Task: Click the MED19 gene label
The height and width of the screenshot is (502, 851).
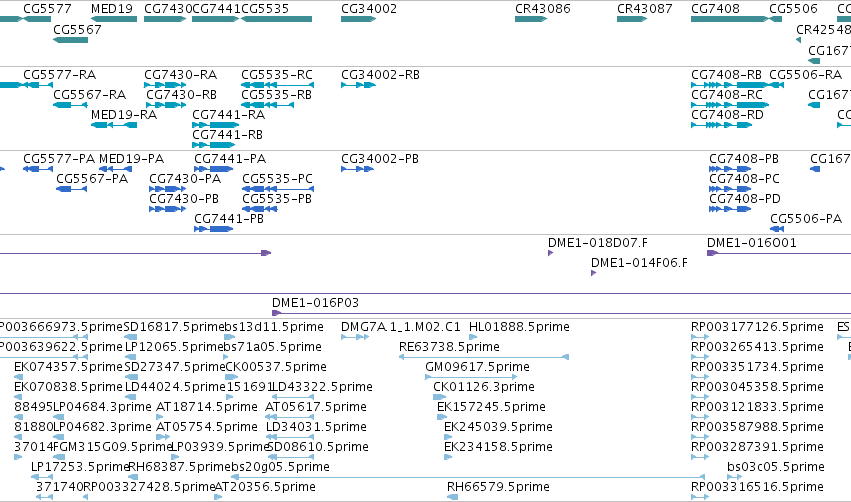Action: pyautogui.click(x=112, y=9)
